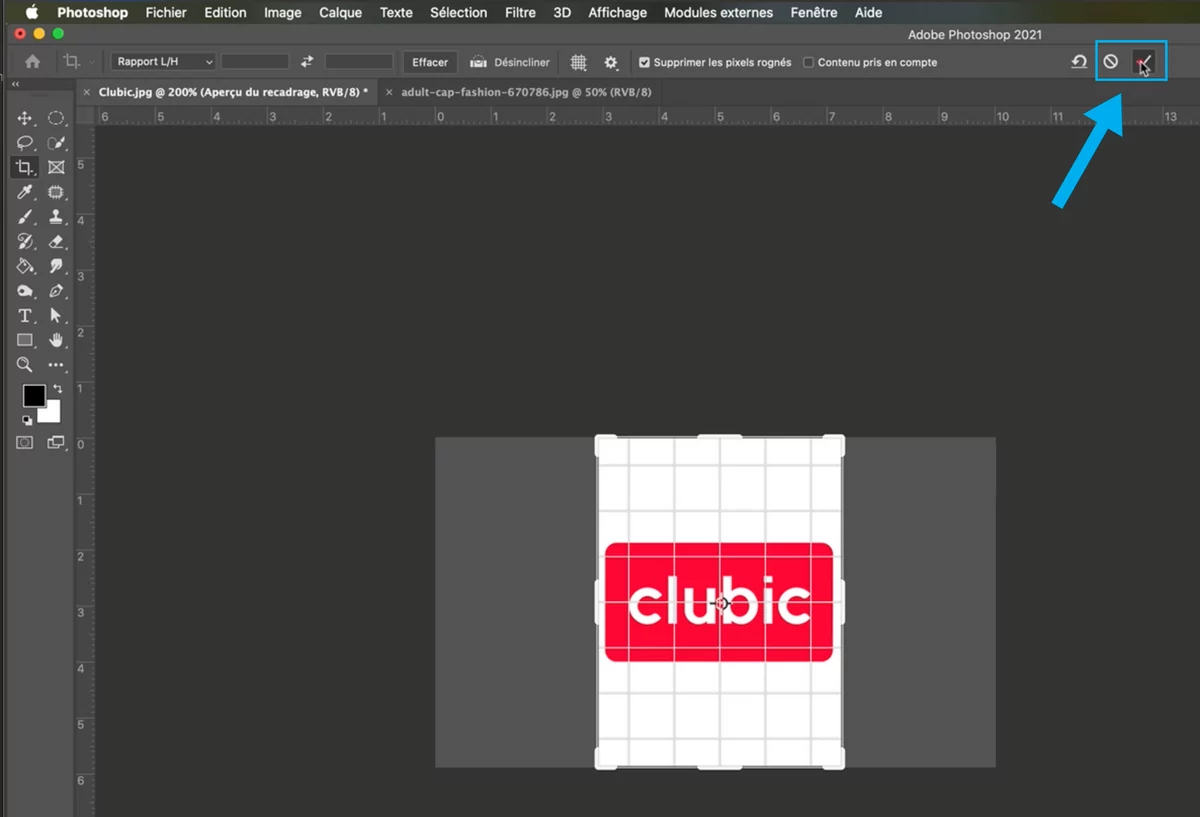Screen dimensions: 1200x817
Task: Close the Clubic.jpg document tab
Action: pos(87,91)
